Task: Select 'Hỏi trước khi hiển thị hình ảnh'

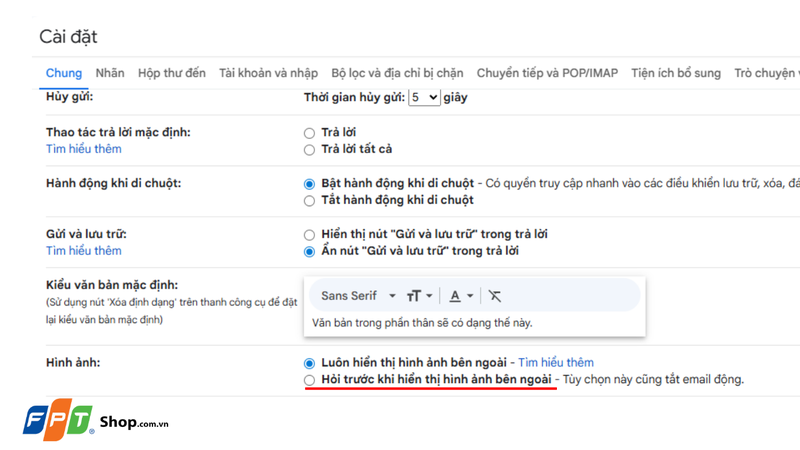Action: [309, 381]
